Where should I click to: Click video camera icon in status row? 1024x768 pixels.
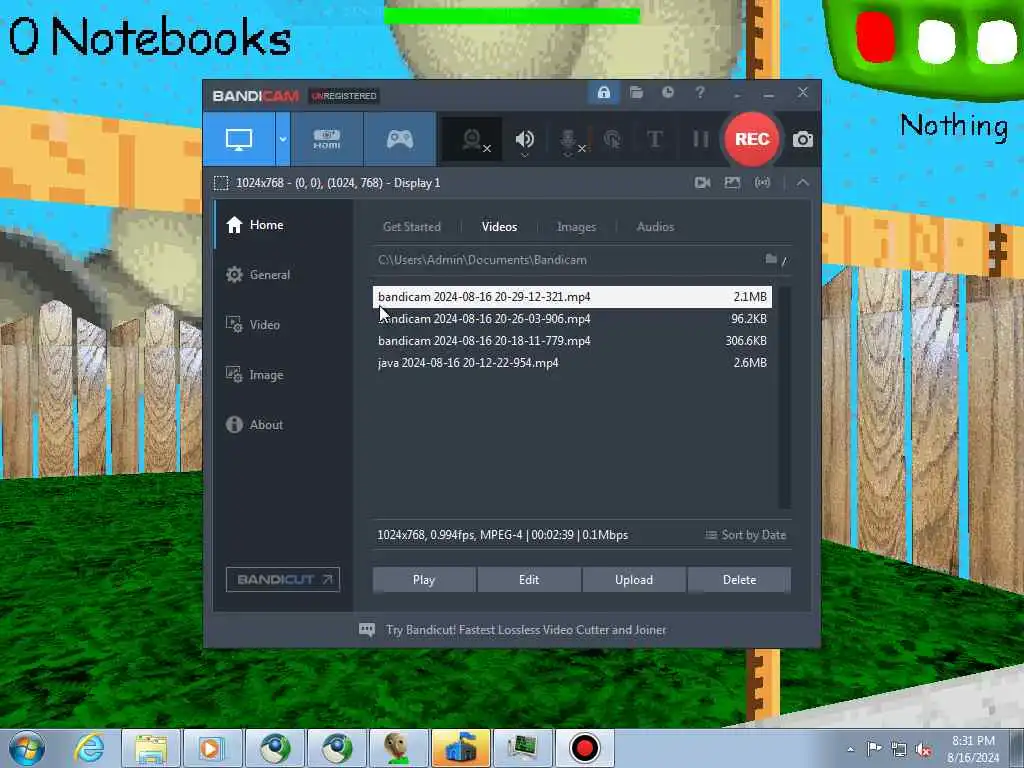point(703,183)
